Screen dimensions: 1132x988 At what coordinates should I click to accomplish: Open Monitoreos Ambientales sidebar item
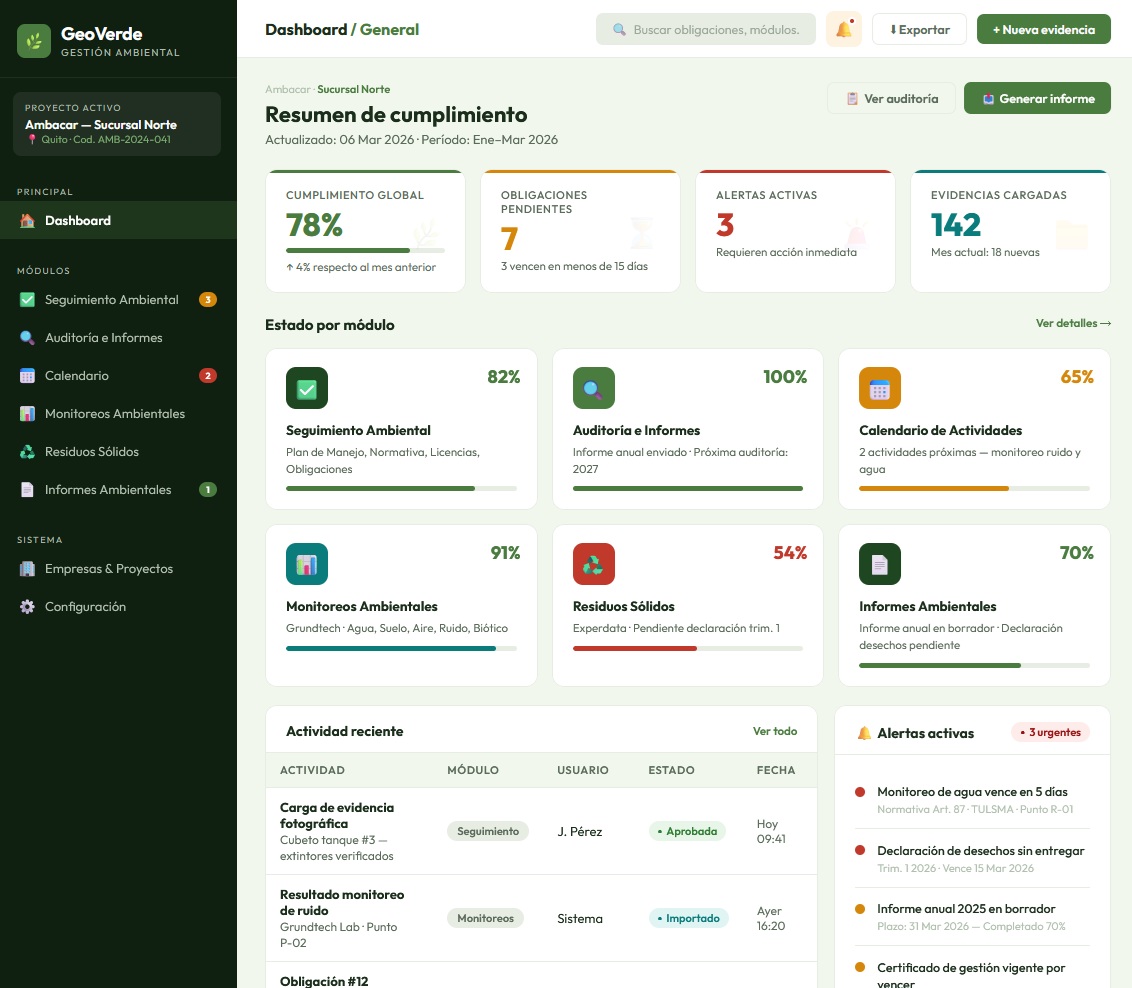coord(118,414)
